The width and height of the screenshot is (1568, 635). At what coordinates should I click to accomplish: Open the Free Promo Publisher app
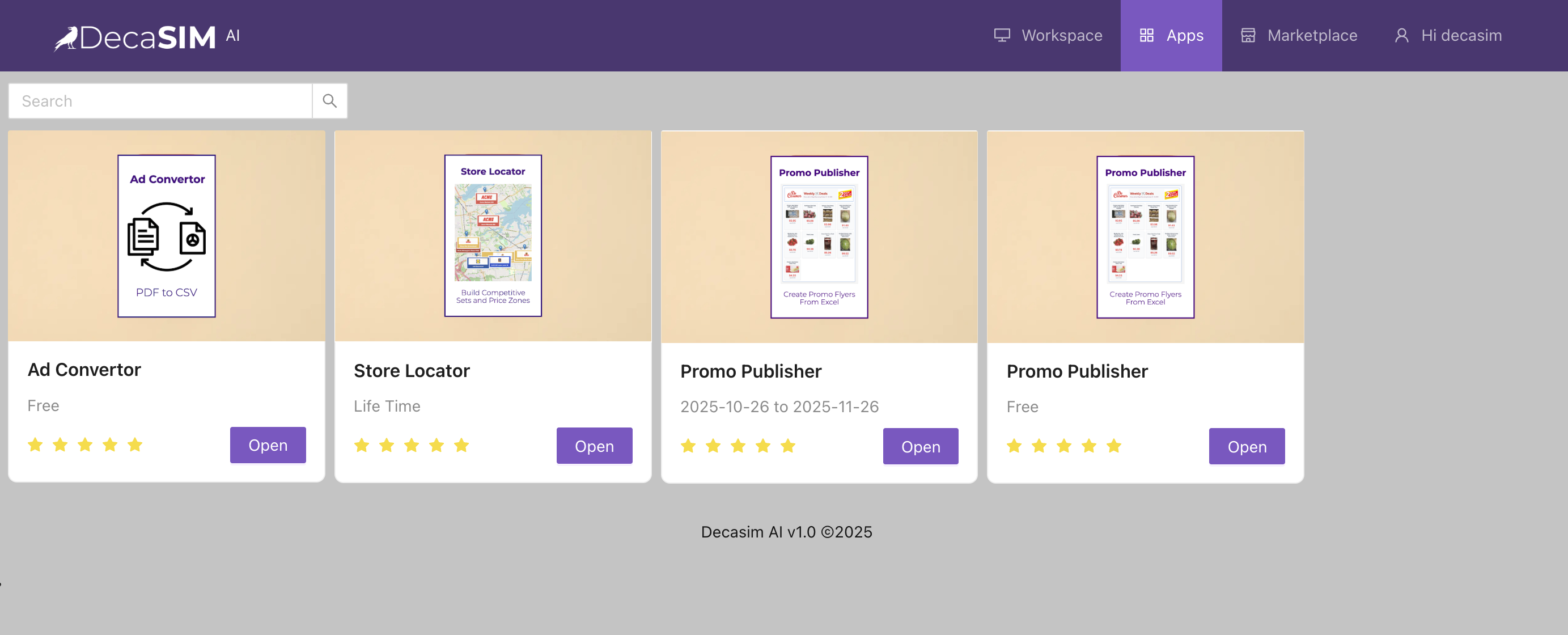(1246, 447)
